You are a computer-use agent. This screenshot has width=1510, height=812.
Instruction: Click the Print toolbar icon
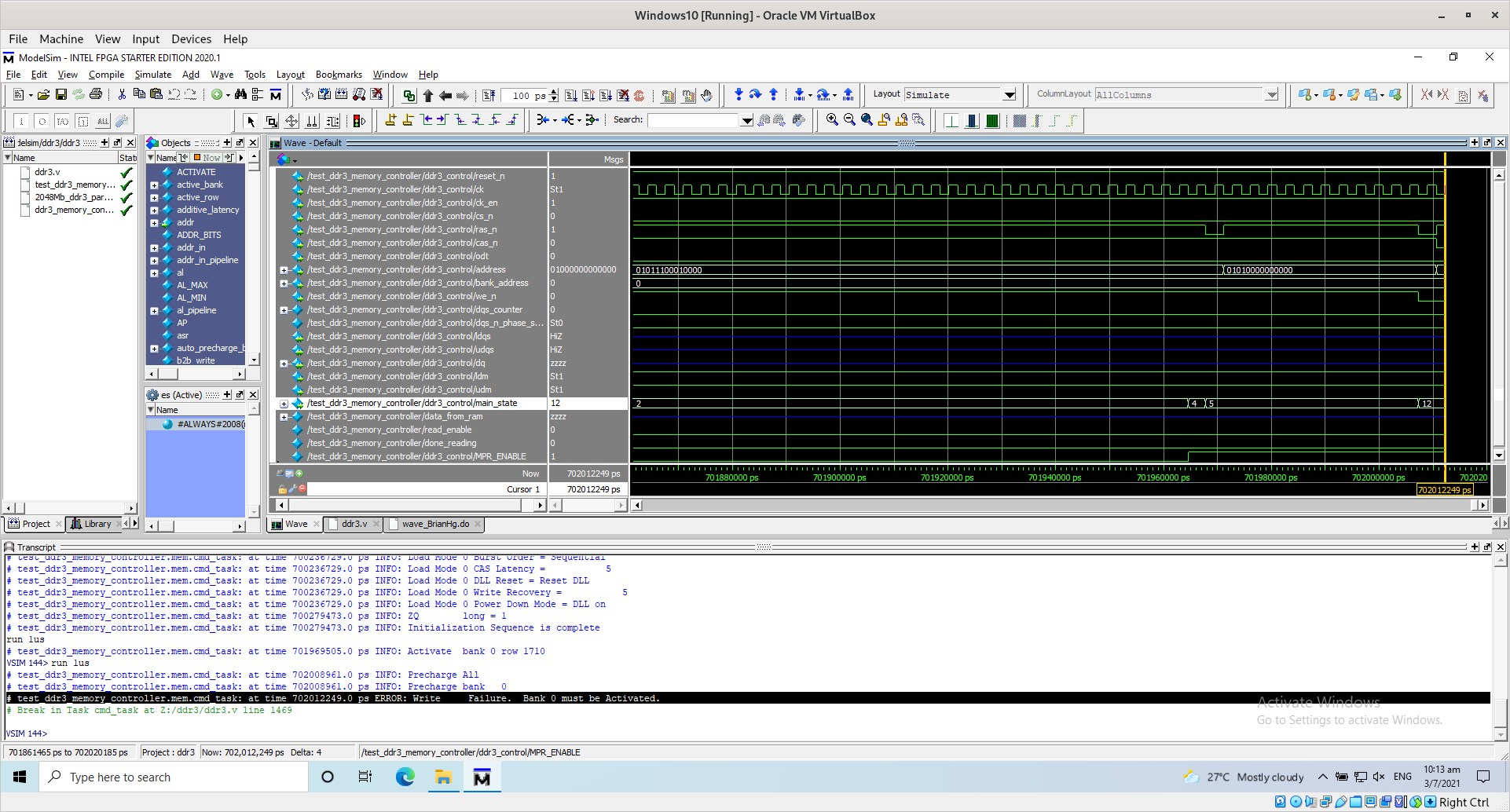(x=96, y=95)
